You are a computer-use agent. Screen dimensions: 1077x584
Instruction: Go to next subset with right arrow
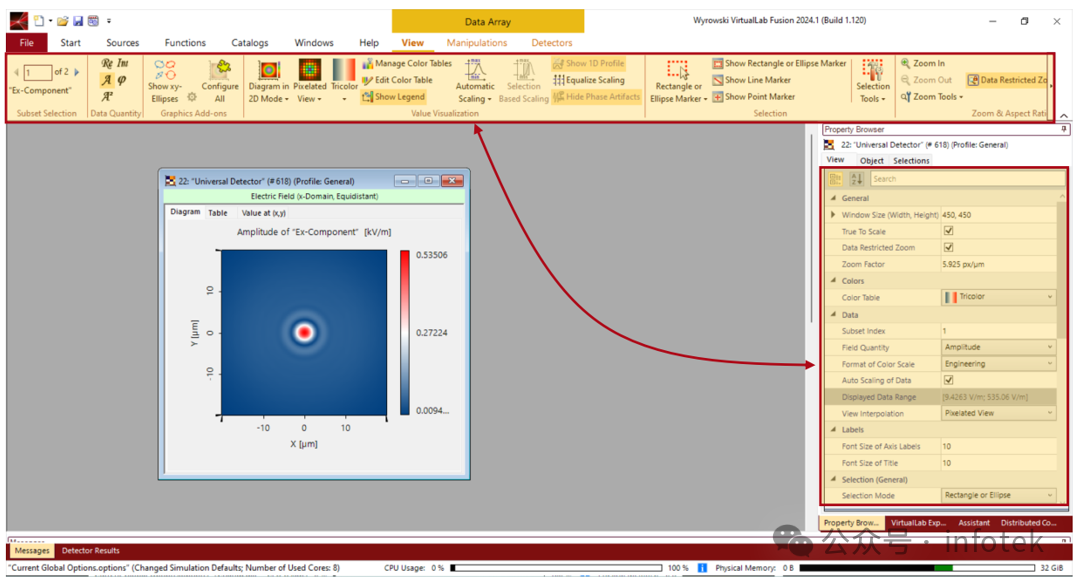[x=77, y=71]
